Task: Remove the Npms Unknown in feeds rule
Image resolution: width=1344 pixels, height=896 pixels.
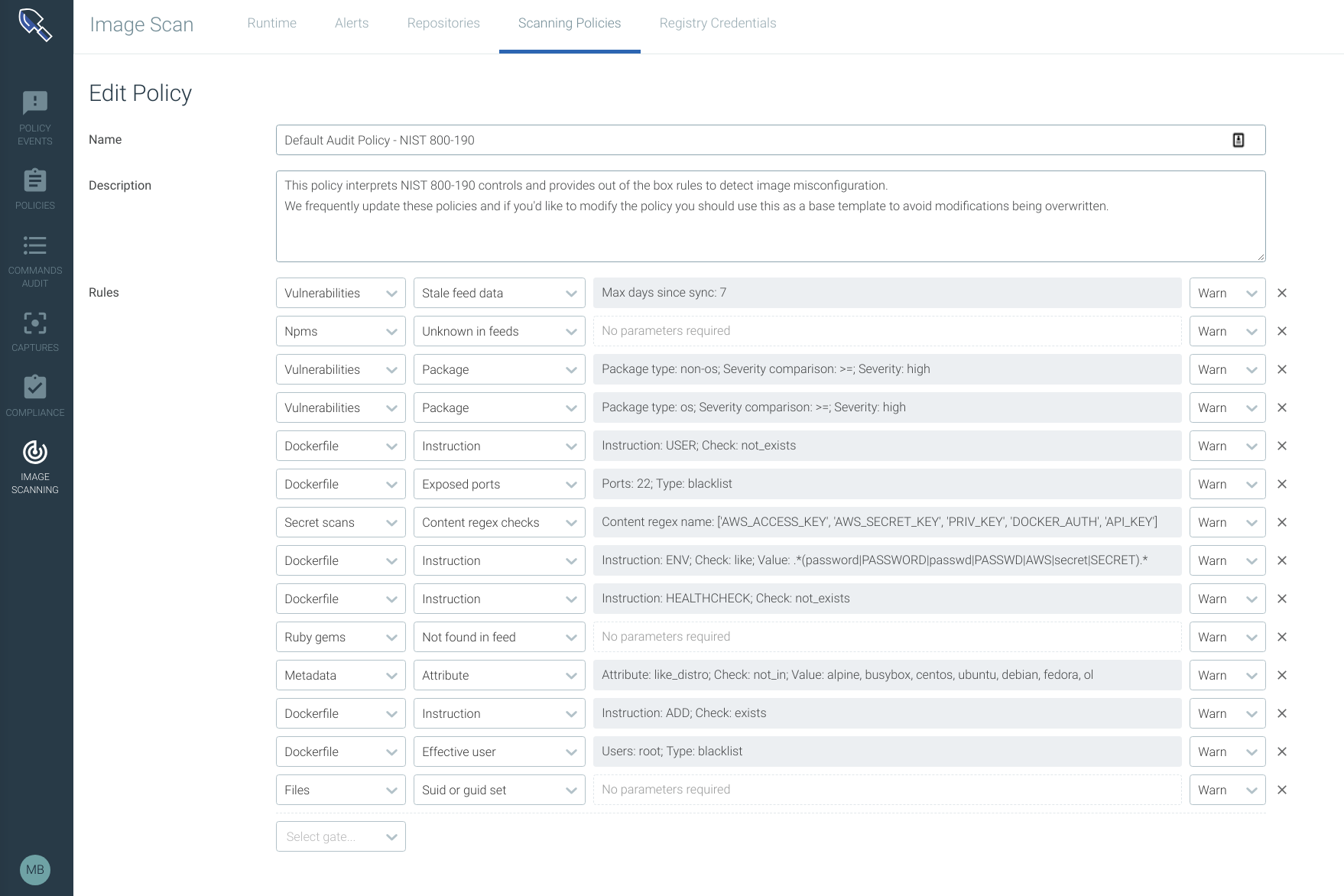Action: click(x=1282, y=331)
